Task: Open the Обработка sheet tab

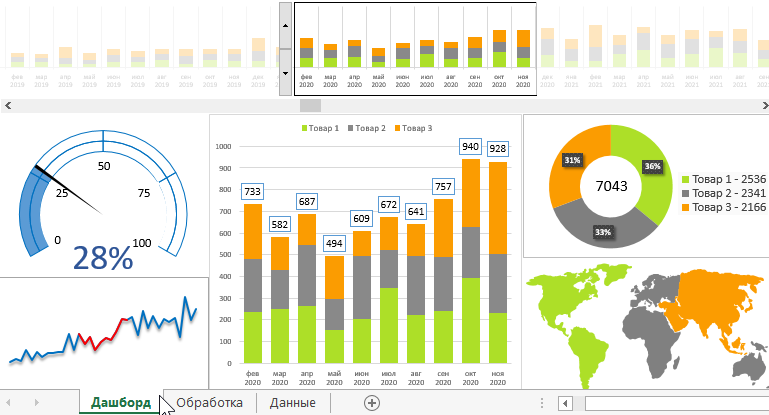Action: (209, 402)
